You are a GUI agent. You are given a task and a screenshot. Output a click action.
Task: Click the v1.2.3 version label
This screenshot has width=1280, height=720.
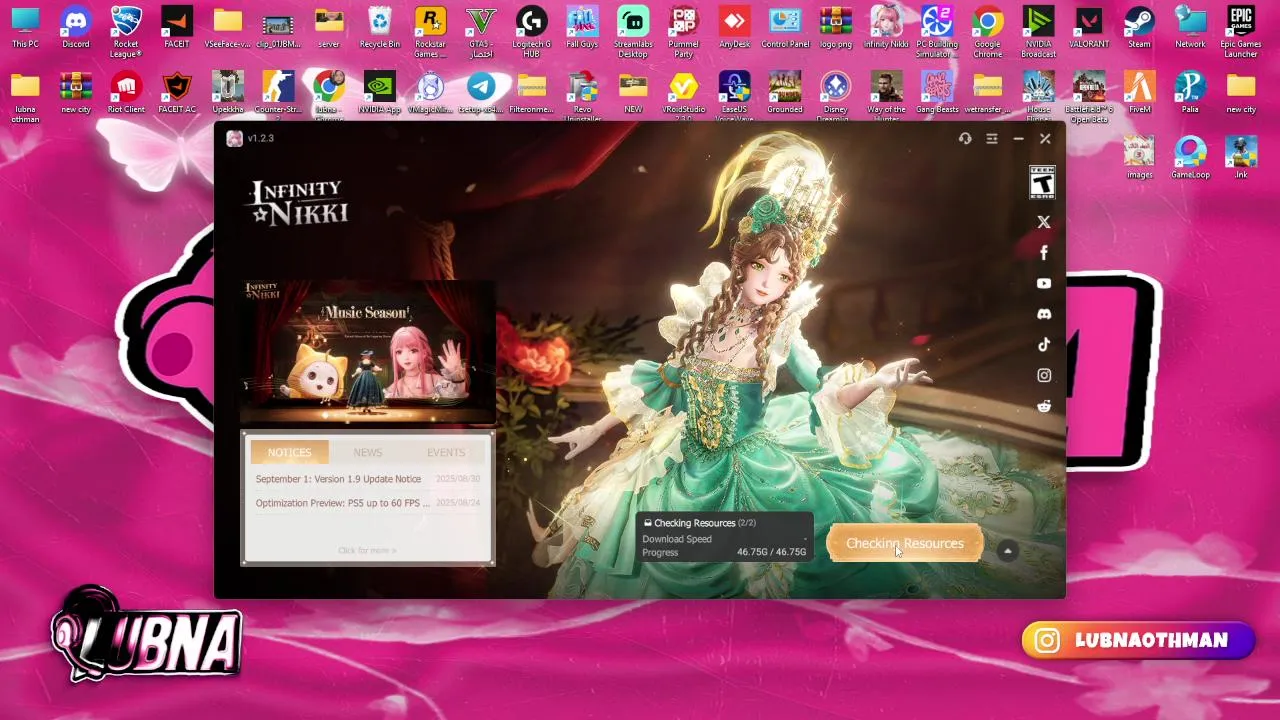coord(260,138)
